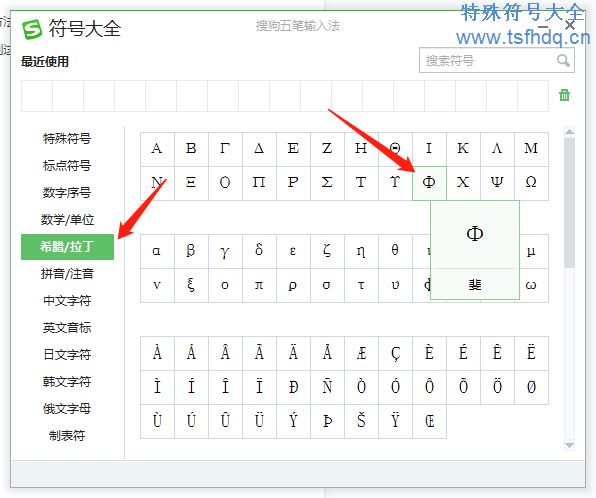Insert the capital Greek letter Α

click(157, 149)
